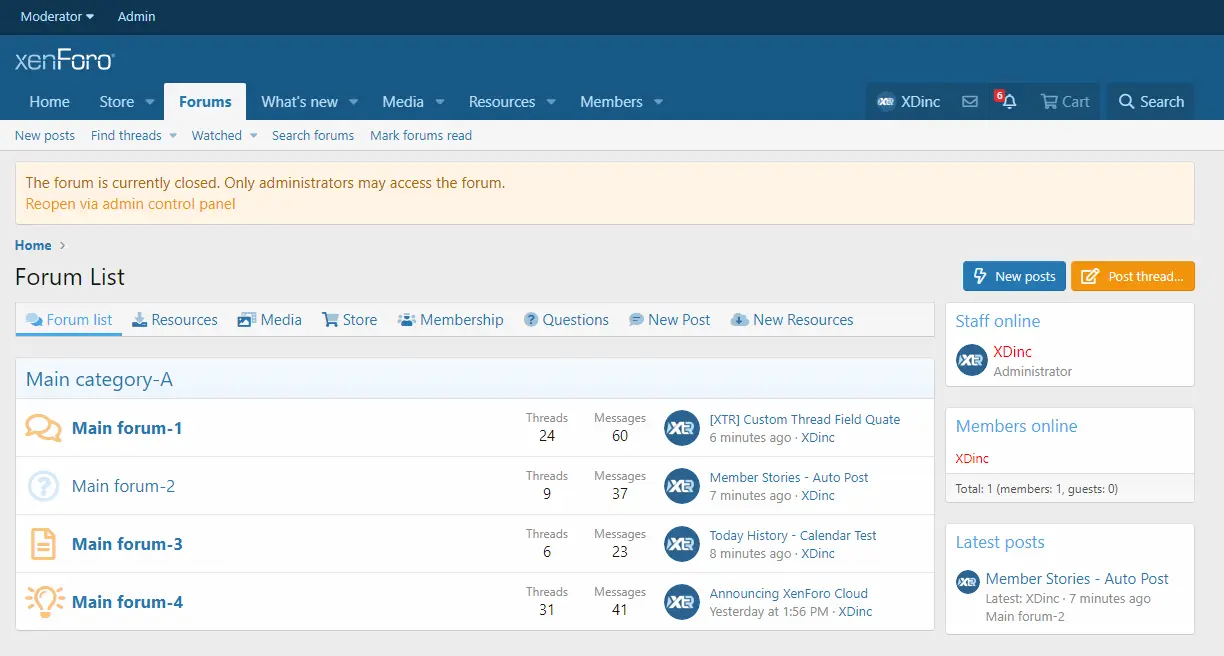Open the Search box in navigation
Viewport: 1224px width, 656px height.
[1150, 101]
